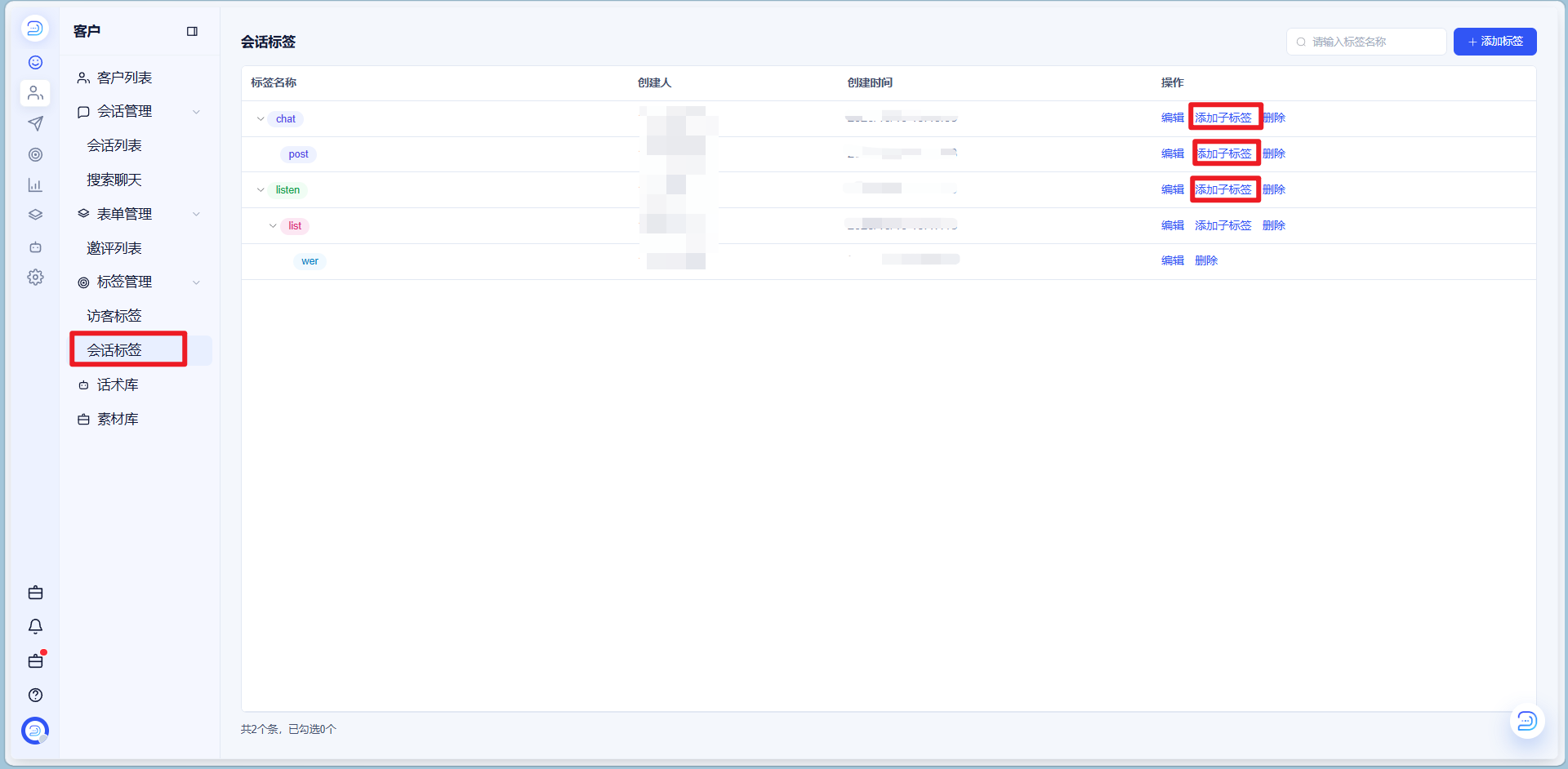The image size is (1568, 769).
Task: Click 编辑 for the chat tag
Action: 1172,118
